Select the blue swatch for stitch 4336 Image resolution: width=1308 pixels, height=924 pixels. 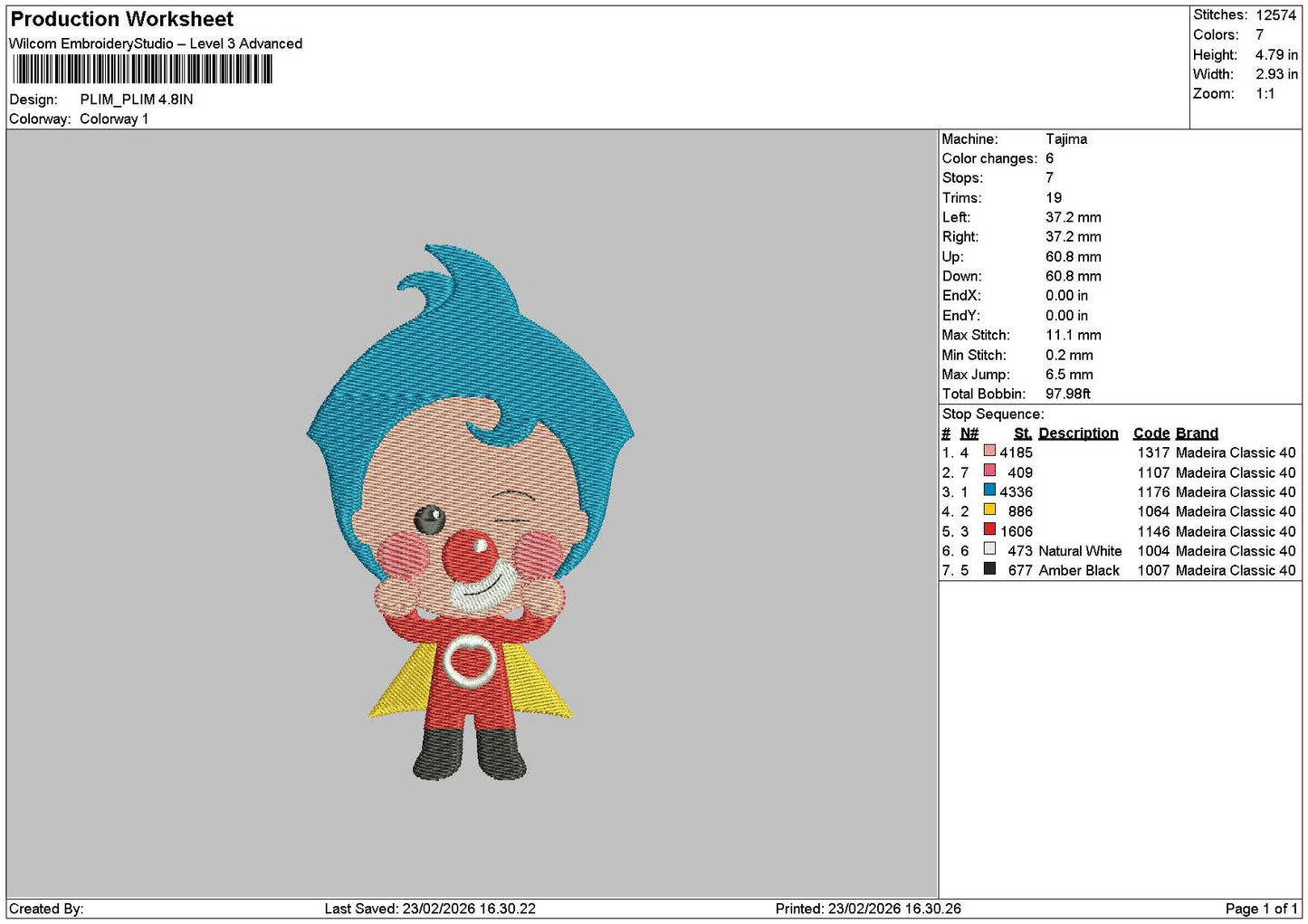[x=989, y=491]
